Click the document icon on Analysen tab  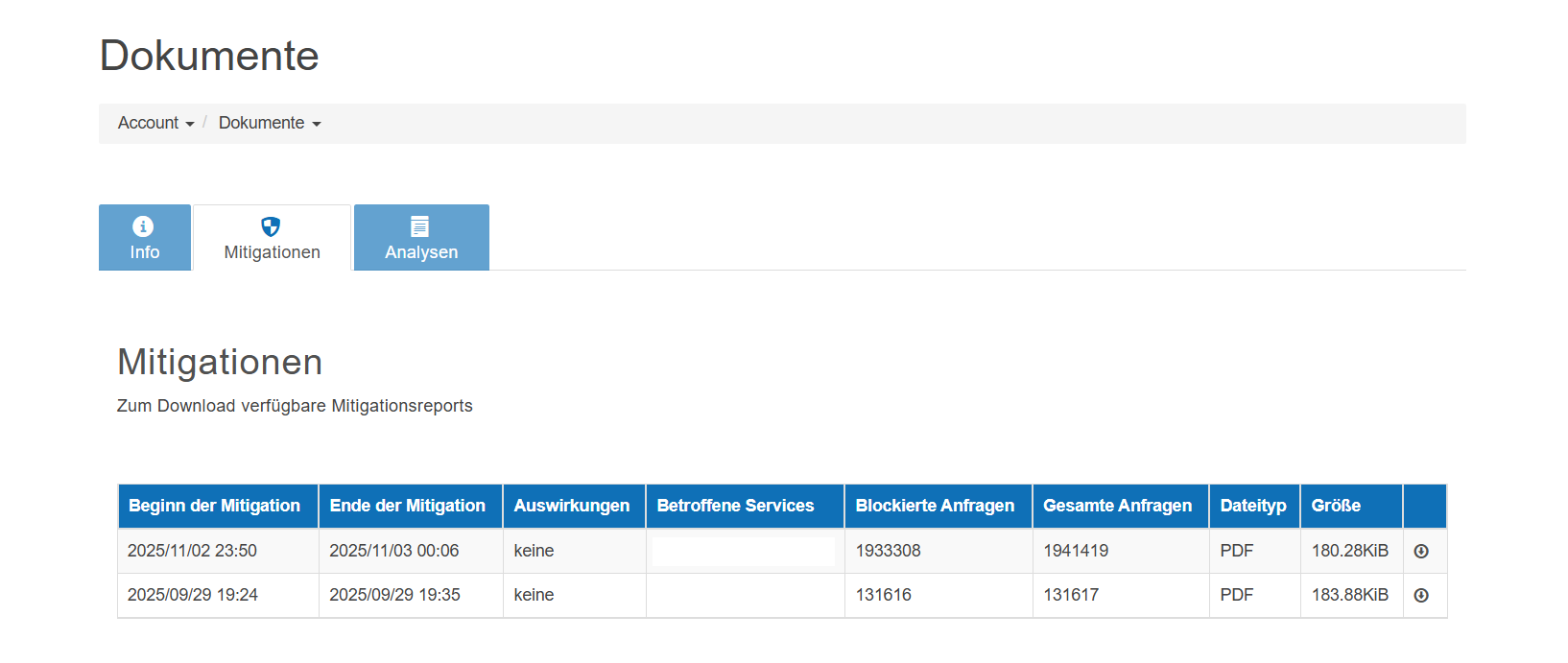point(419,226)
